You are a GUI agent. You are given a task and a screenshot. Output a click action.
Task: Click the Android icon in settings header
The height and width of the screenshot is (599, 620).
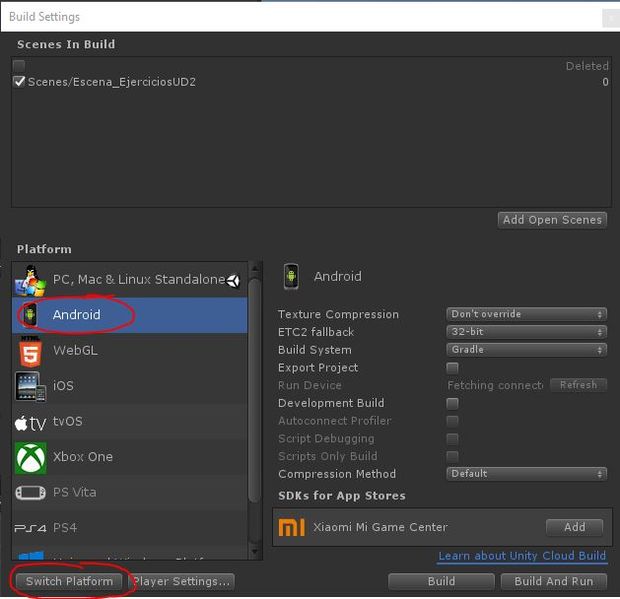(291, 276)
